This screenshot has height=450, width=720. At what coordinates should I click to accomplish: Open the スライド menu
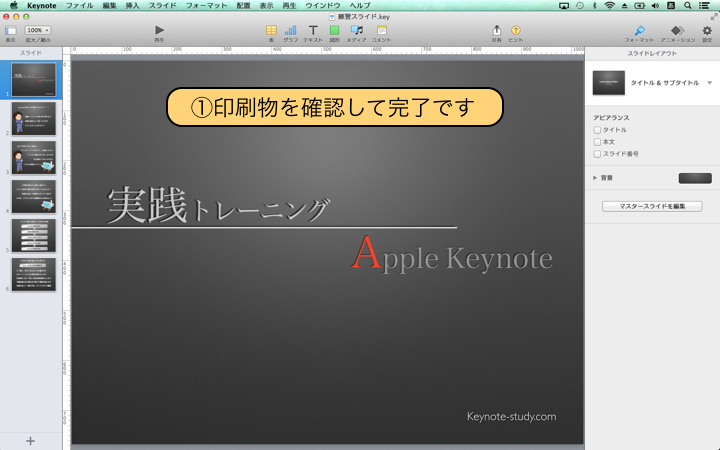(x=162, y=6)
